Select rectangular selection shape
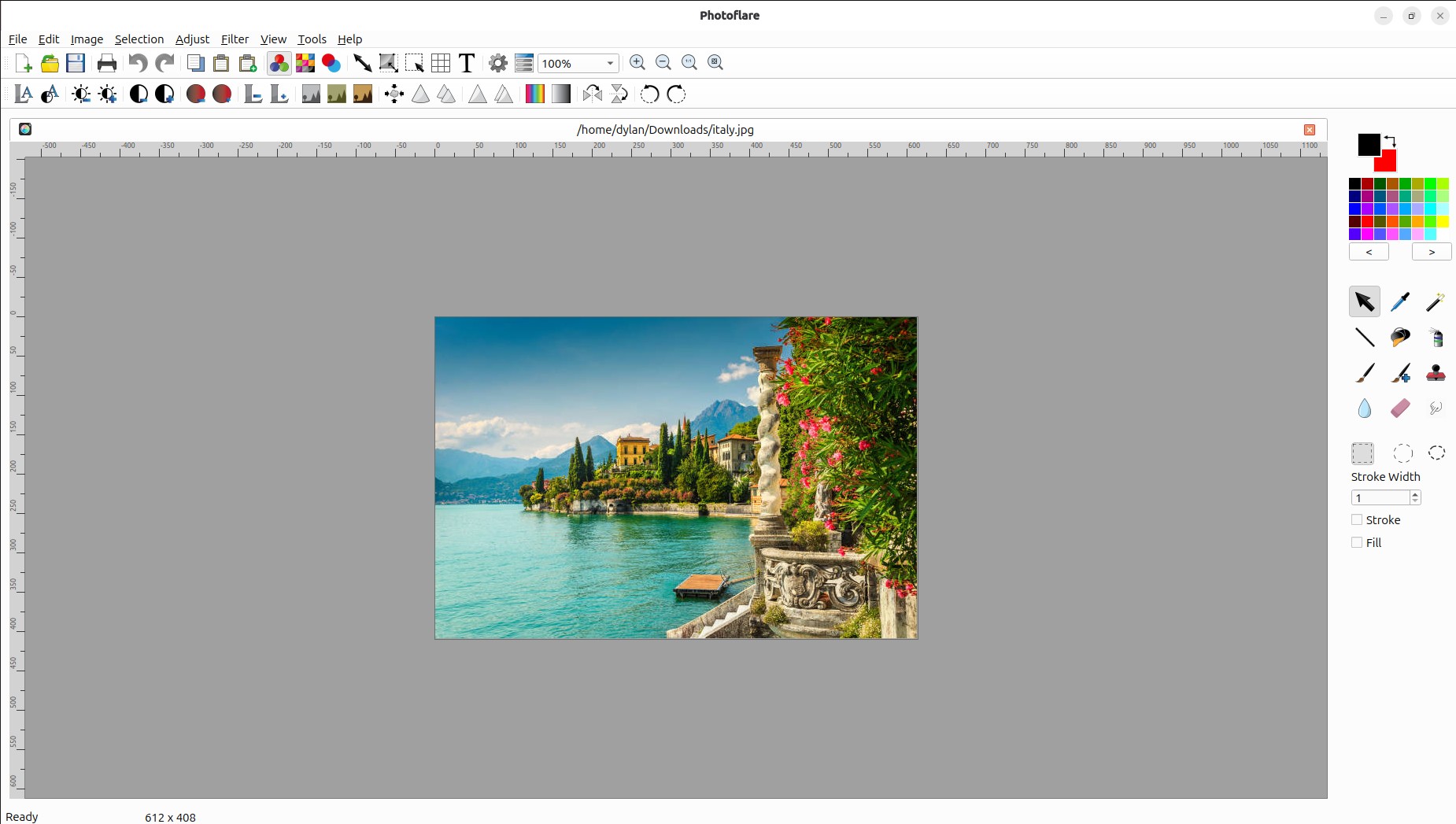Viewport: 1456px width, 824px height. 1362,453
